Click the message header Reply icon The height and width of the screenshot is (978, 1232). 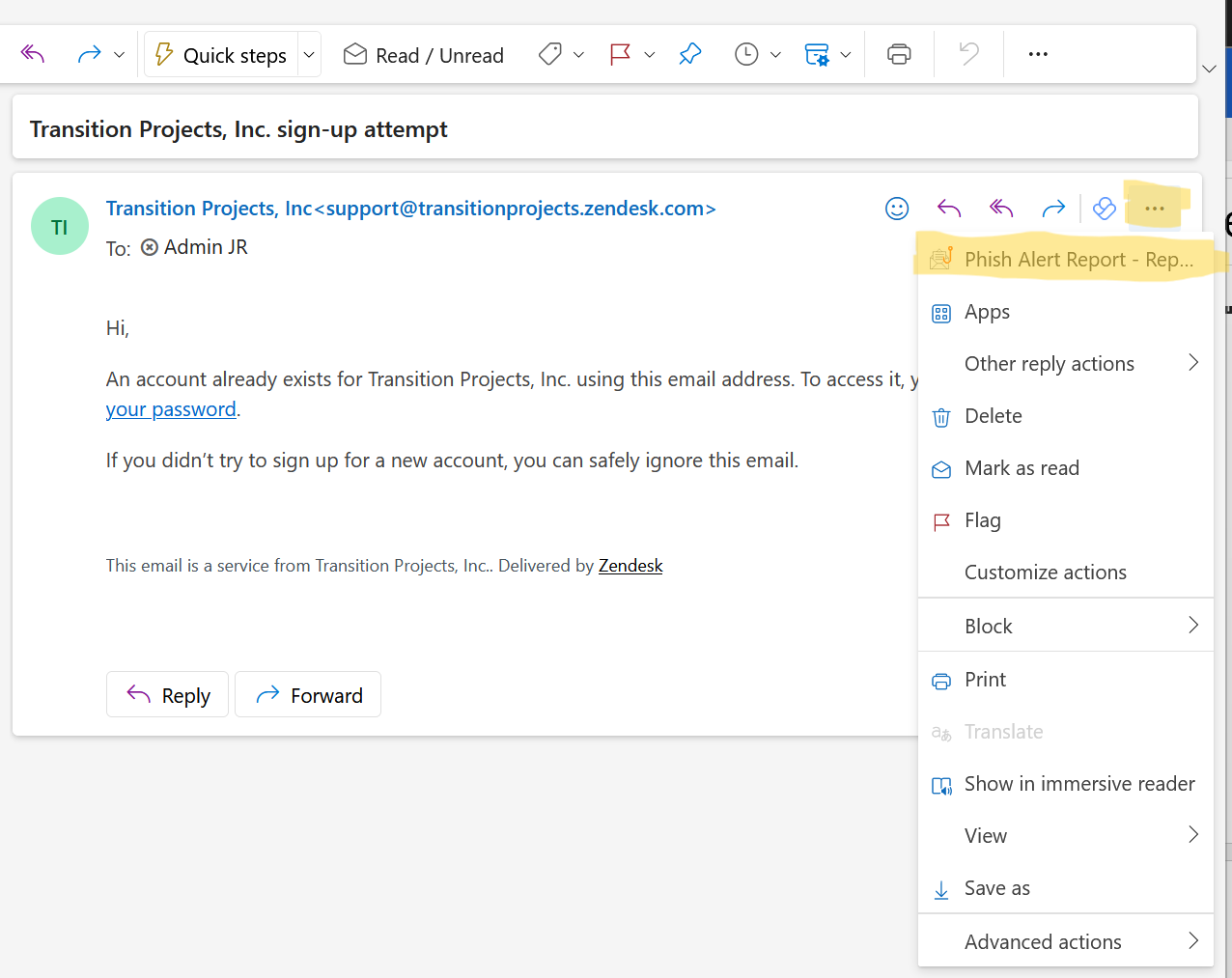(x=949, y=208)
